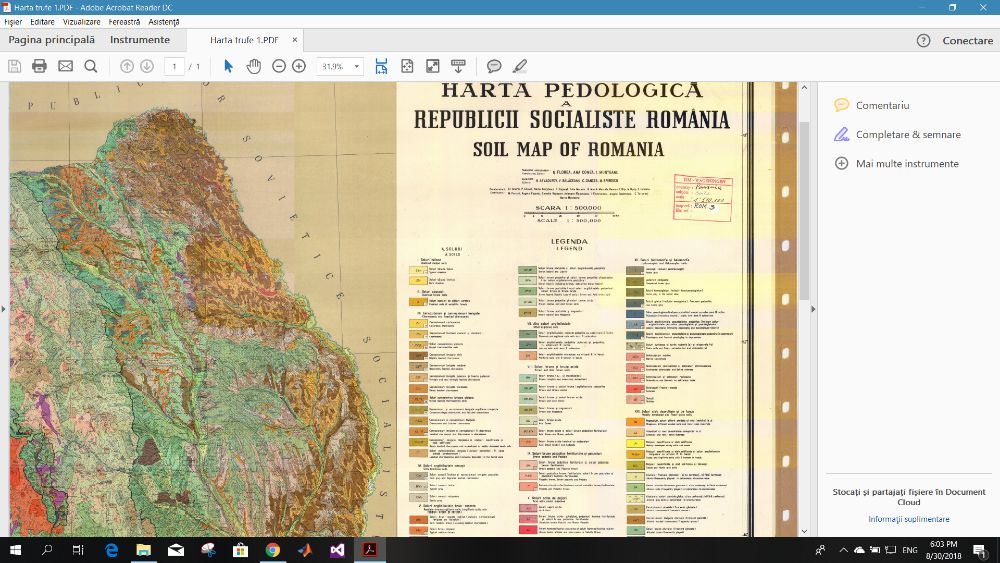Image resolution: width=1000 pixels, height=563 pixels.
Task: Open Task View on the taskbar
Action: coord(78,550)
